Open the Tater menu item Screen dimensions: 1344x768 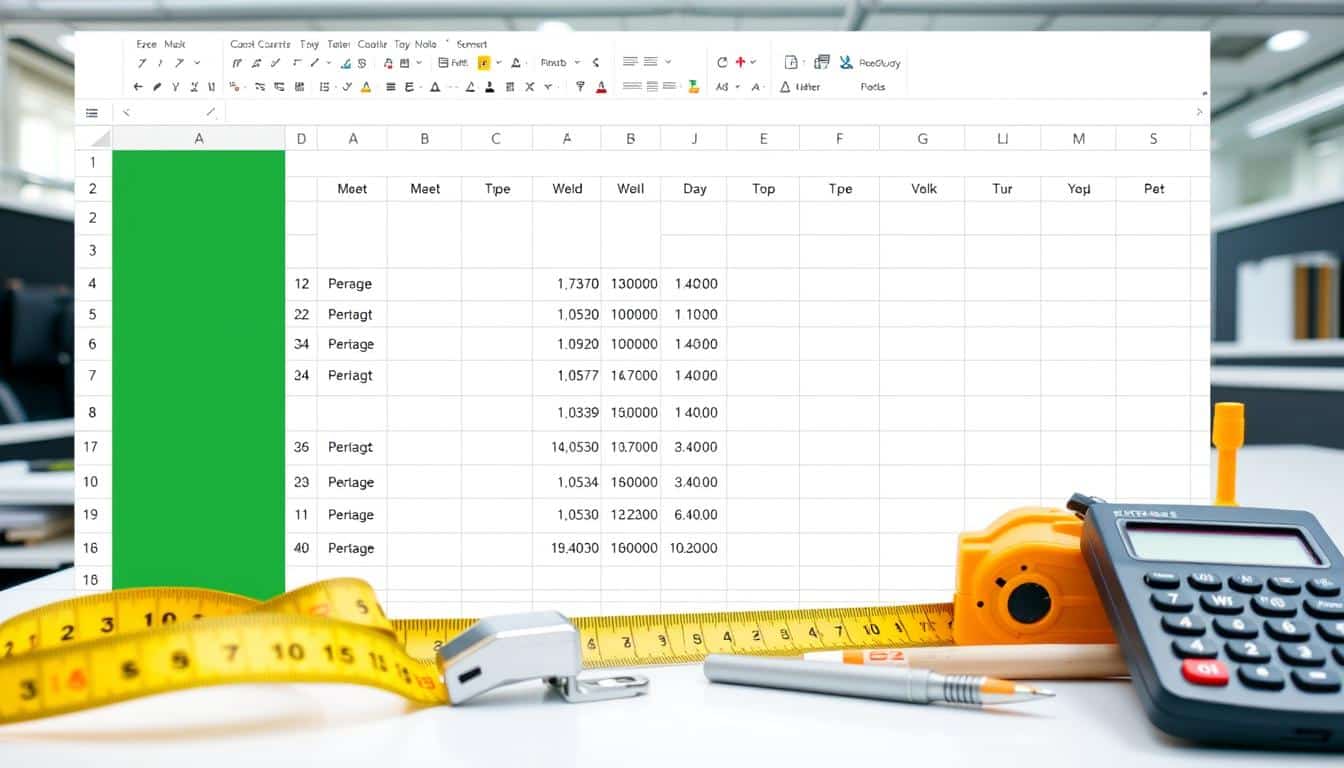click(x=339, y=44)
